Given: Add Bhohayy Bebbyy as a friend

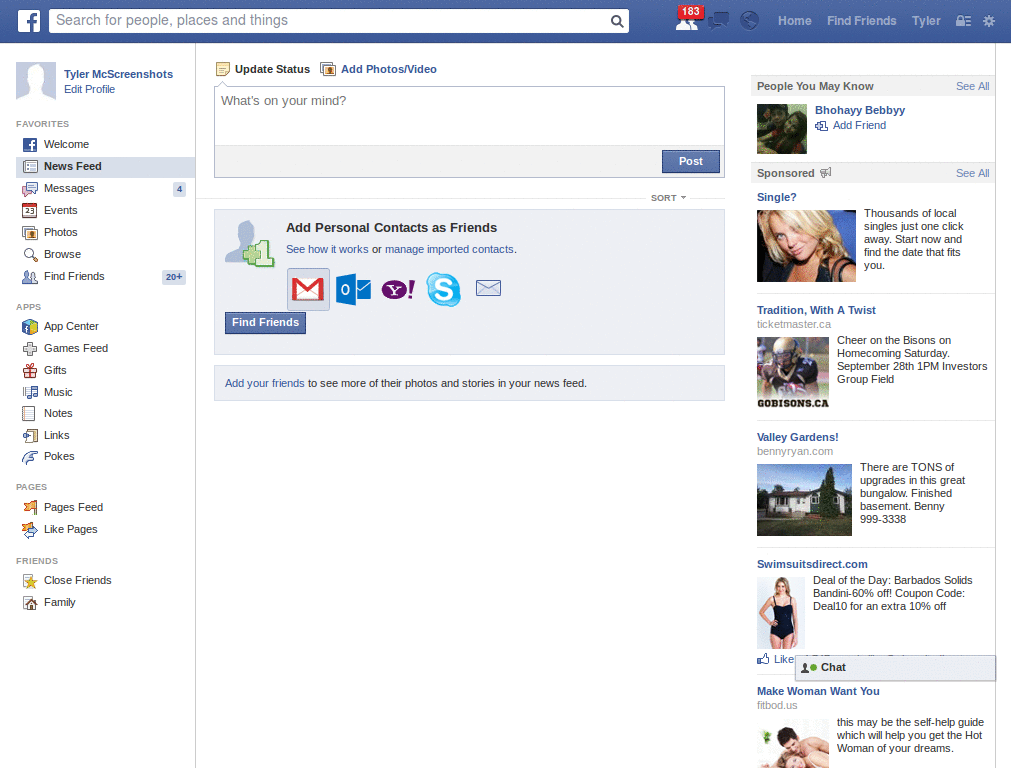Looking at the screenshot, I should pyautogui.click(x=851, y=125).
